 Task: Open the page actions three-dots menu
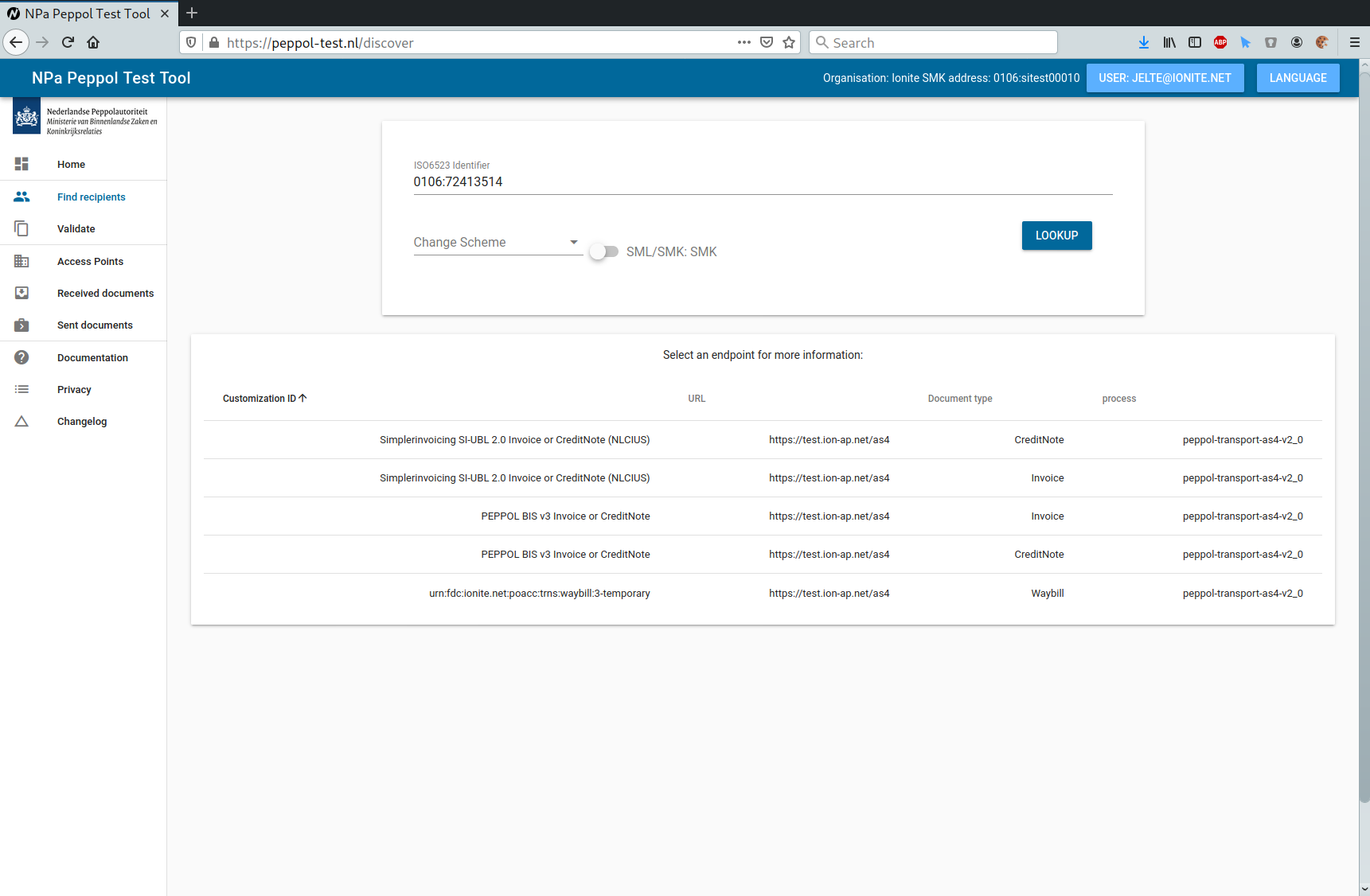click(x=744, y=42)
